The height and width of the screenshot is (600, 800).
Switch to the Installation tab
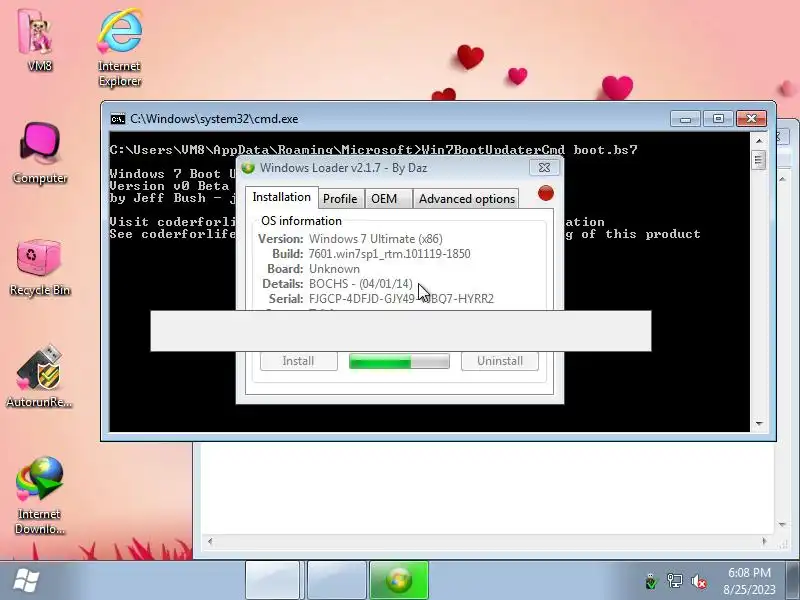(x=282, y=197)
